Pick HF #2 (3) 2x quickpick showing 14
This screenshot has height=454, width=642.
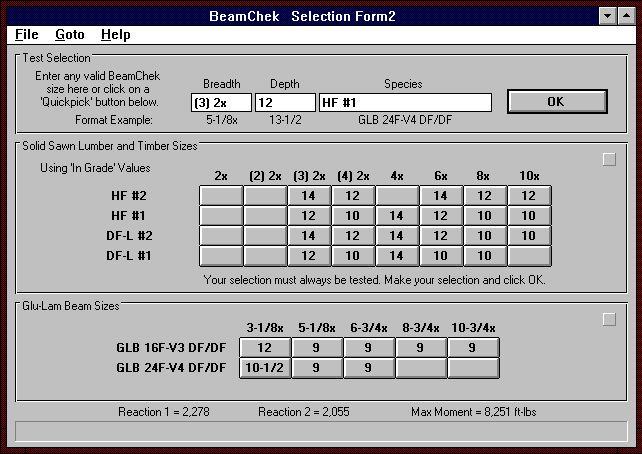pyautogui.click(x=309, y=195)
